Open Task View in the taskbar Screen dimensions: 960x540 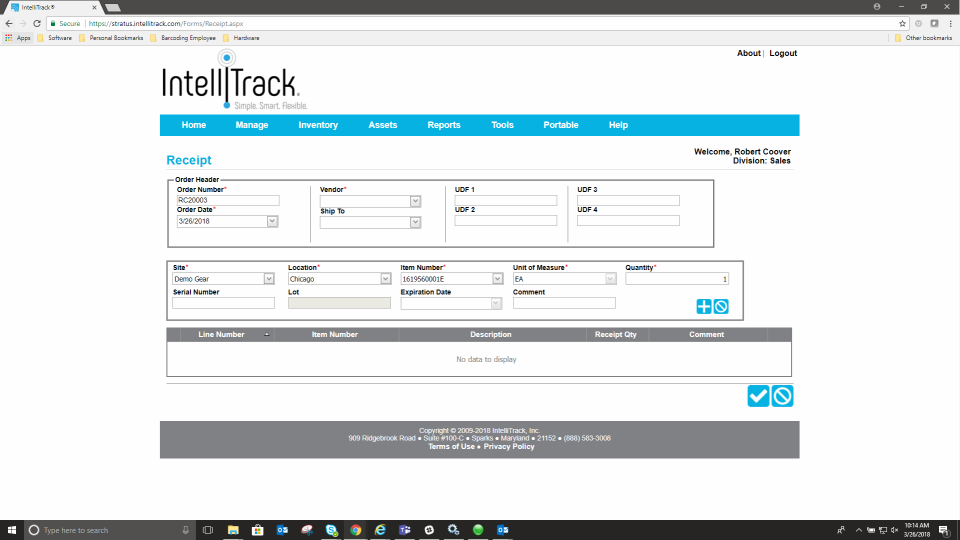point(208,530)
